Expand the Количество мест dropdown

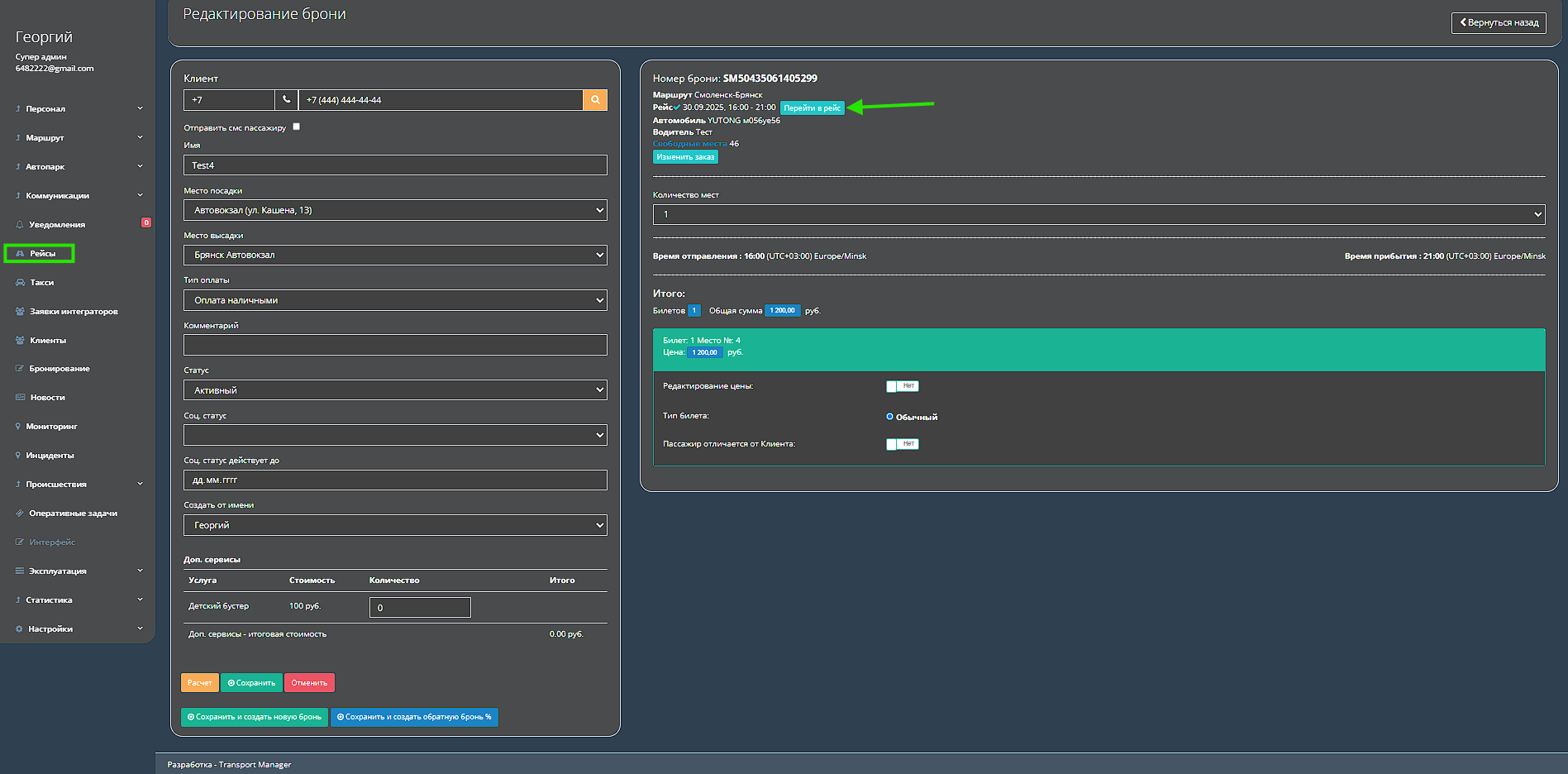[1098, 214]
